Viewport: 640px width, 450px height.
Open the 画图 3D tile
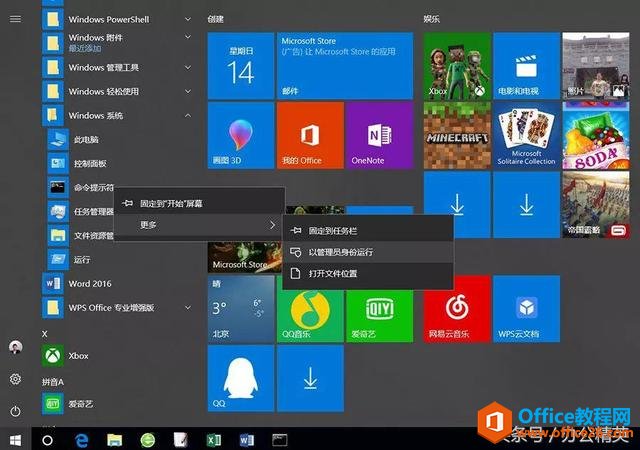tap(241, 135)
